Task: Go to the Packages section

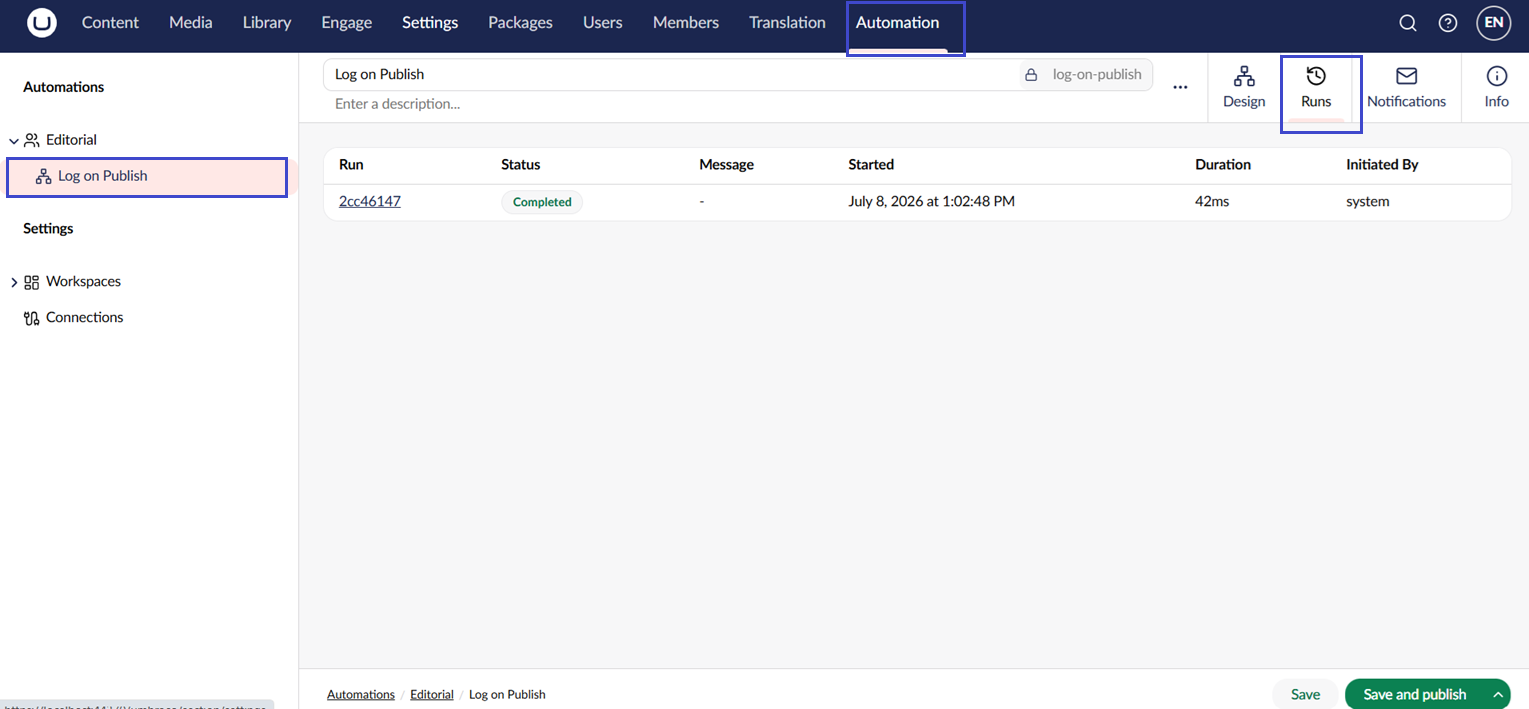Action: (520, 23)
